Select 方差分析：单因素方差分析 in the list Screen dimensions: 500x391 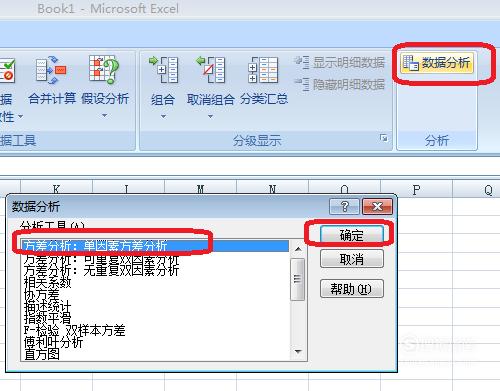pyautogui.click(x=155, y=246)
